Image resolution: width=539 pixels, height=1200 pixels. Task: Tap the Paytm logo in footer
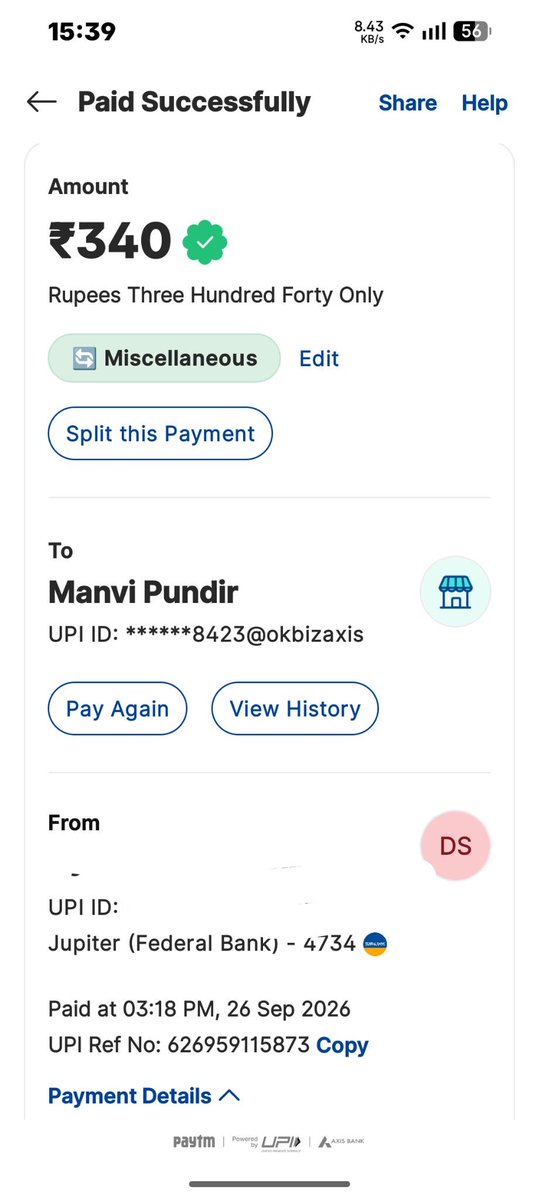tap(194, 1141)
